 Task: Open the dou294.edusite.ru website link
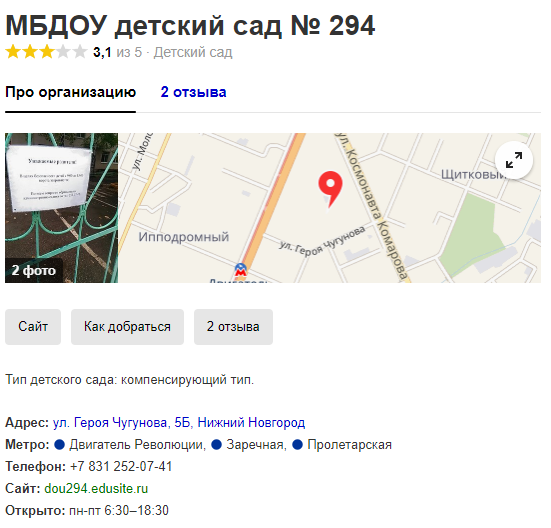coord(96,489)
